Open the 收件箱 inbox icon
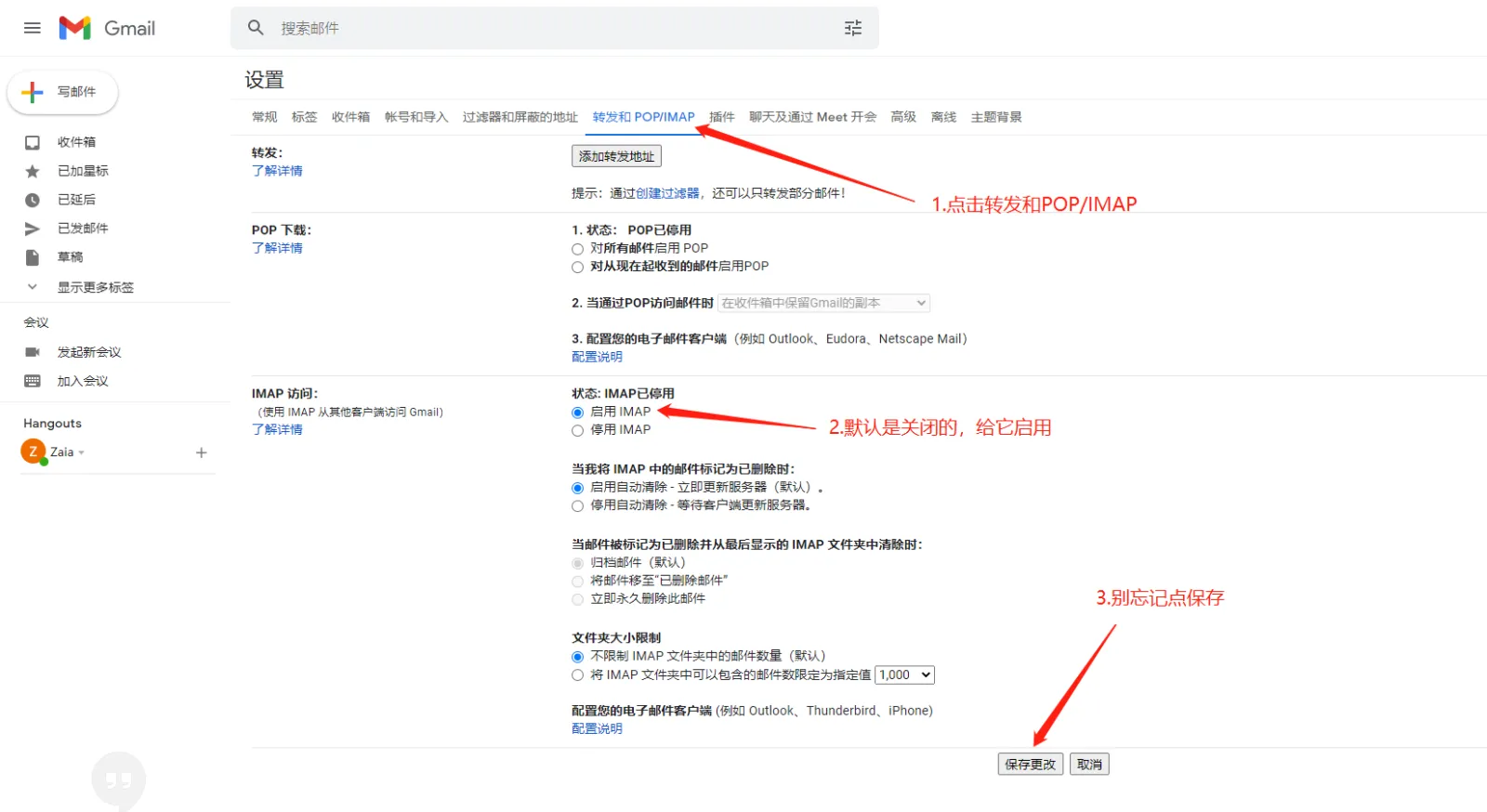 [x=33, y=142]
